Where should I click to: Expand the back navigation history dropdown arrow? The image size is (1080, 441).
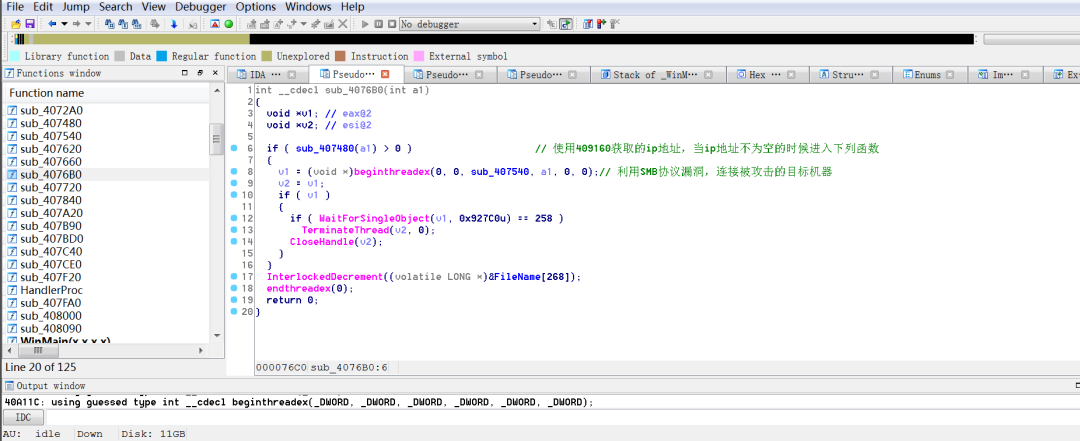click(65, 23)
